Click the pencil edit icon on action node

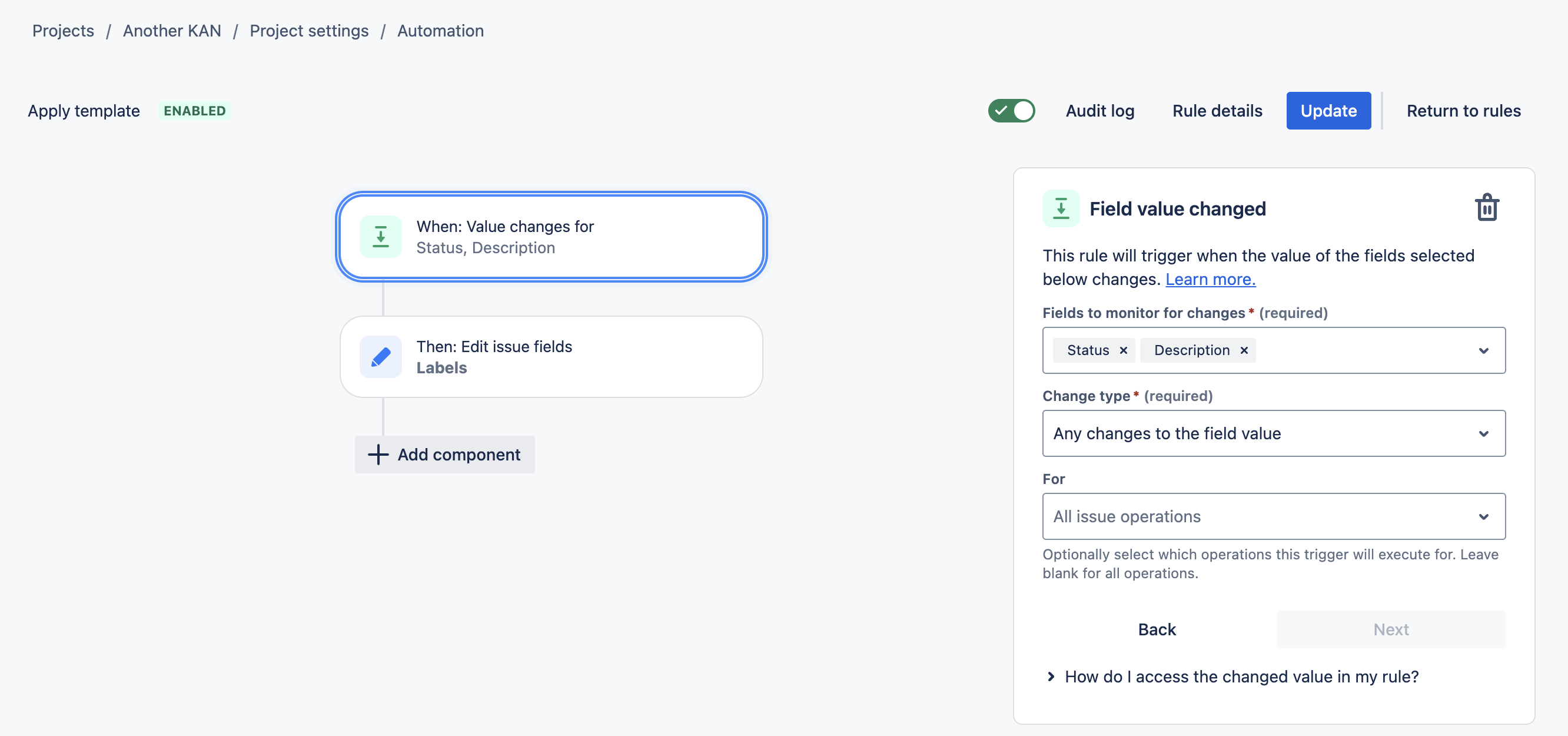pos(380,356)
